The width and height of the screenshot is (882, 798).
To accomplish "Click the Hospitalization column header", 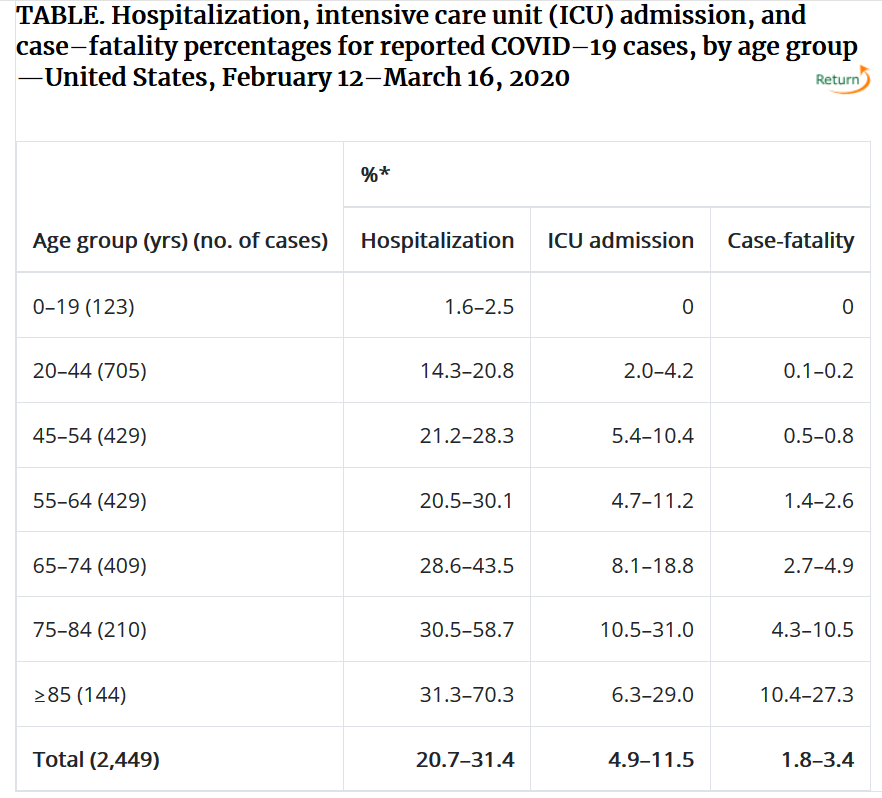I will (x=437, y=241).
